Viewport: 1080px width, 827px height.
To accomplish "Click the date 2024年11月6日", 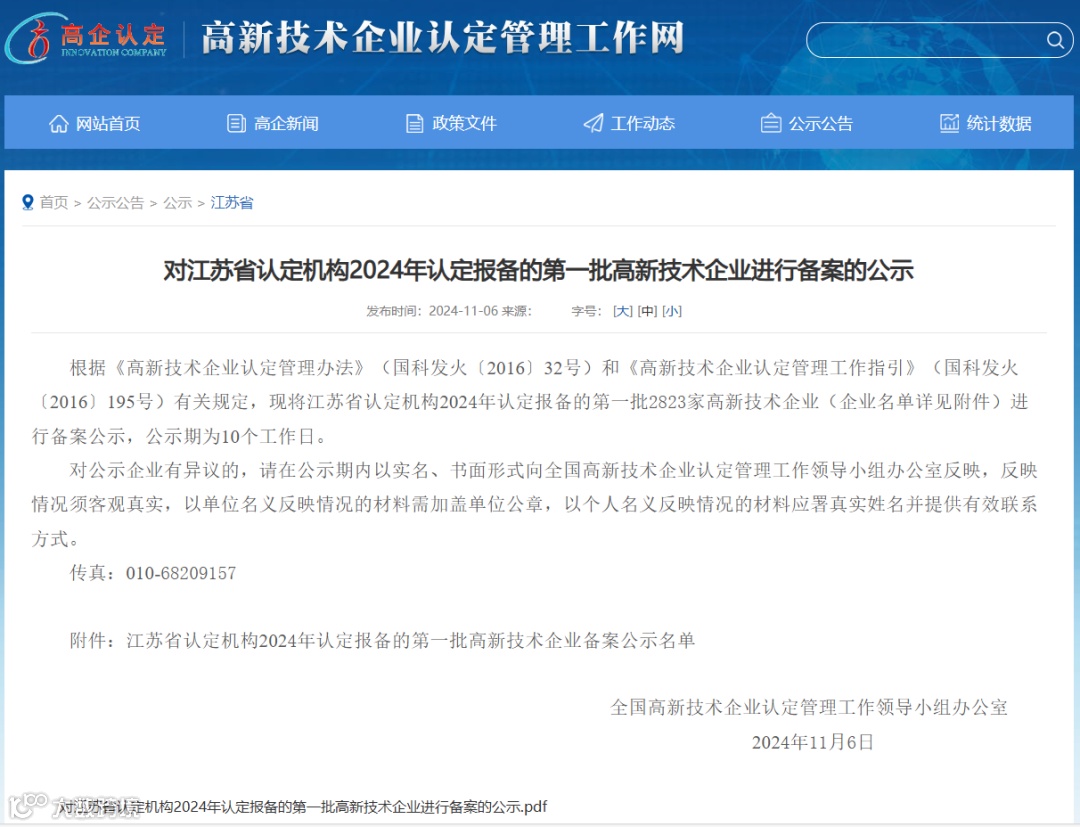I will point(813,742).
